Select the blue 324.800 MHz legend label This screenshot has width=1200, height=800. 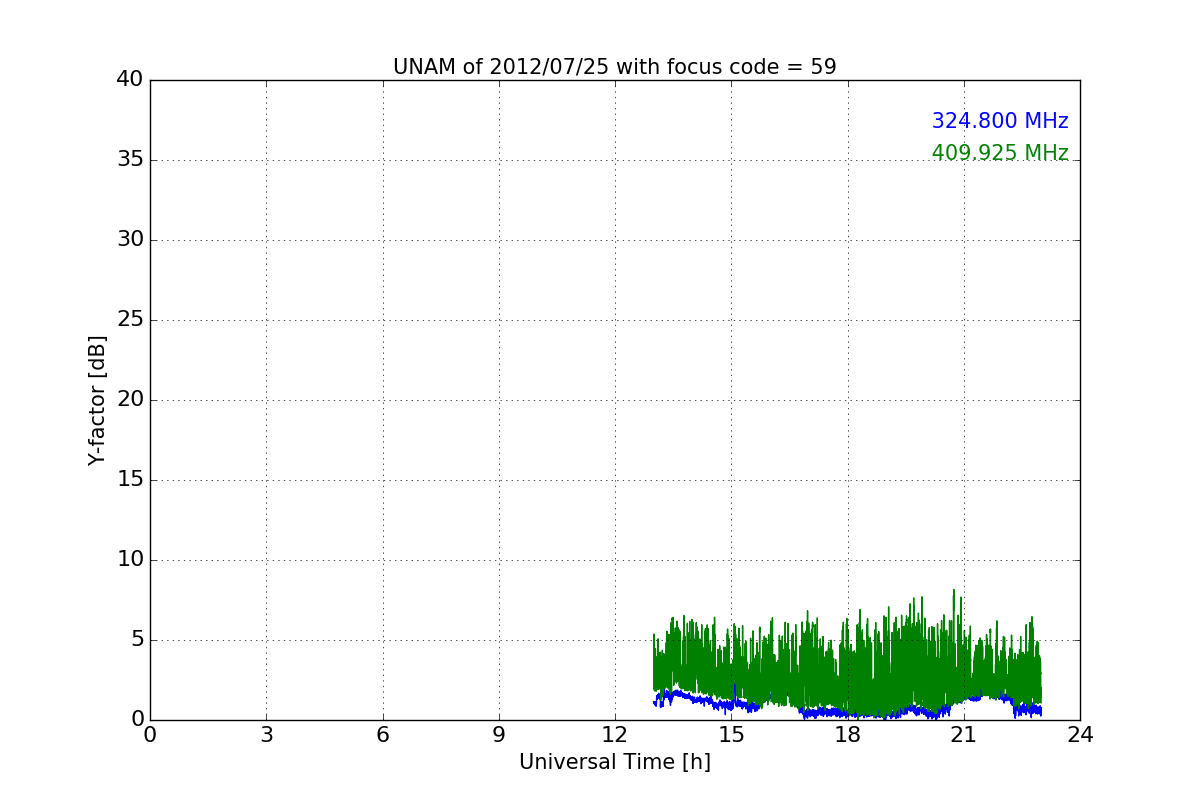[1000, 121]
